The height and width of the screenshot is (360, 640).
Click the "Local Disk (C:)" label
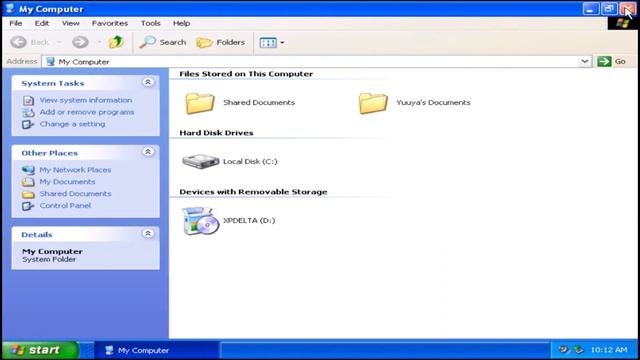click(250, 161)
